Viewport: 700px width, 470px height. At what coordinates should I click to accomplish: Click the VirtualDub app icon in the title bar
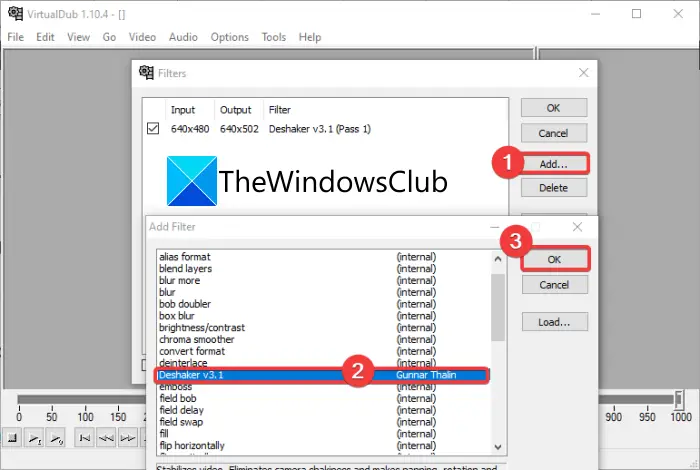[x=16, y=13]
